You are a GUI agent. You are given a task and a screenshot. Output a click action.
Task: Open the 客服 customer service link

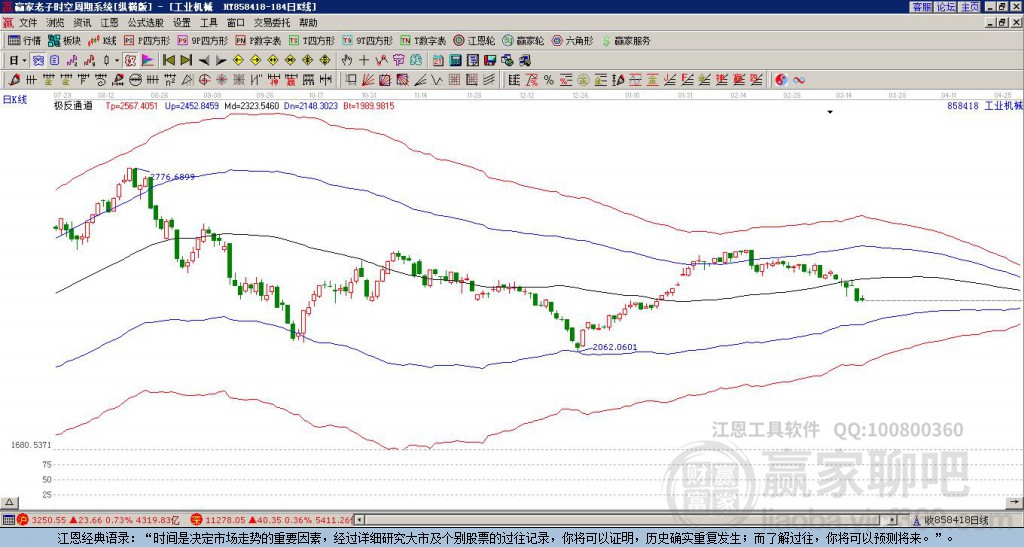(921, 6)
